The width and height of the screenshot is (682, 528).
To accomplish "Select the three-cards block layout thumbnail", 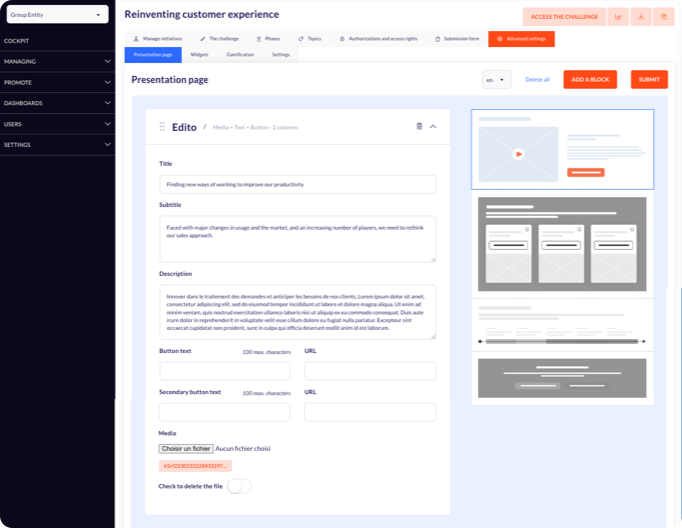I will pos(562,244).
